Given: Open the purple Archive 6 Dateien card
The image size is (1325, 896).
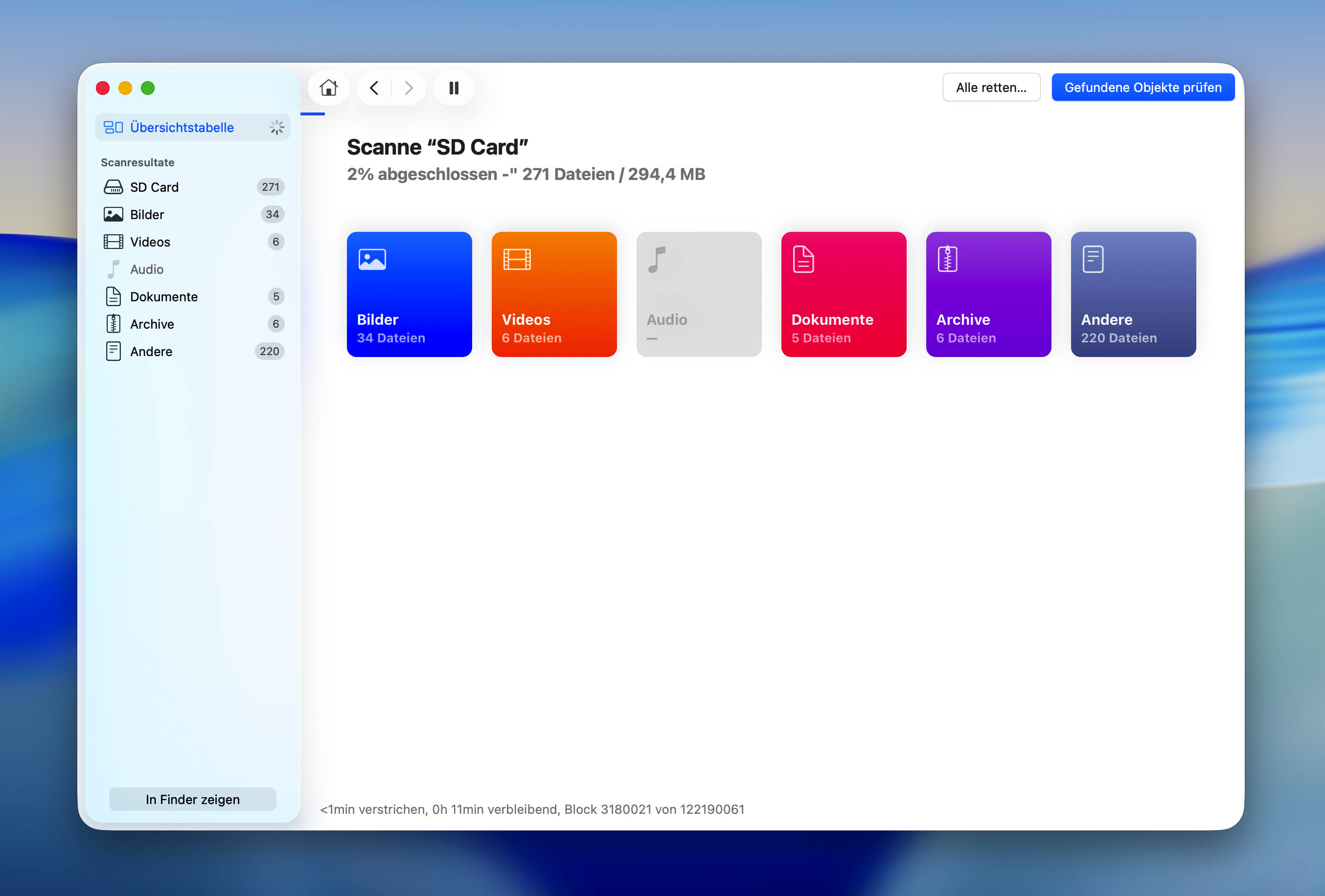Looking at the screenshot, I should coord(989,294).
